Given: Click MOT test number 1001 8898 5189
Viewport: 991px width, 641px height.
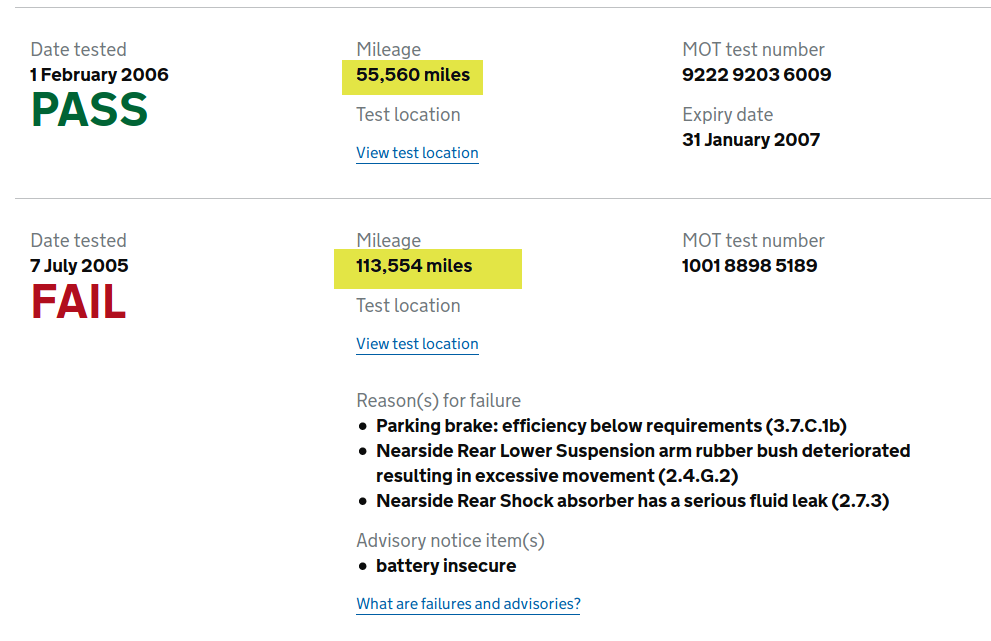Looking at the screenshot, I should click(x=750, y=266).
